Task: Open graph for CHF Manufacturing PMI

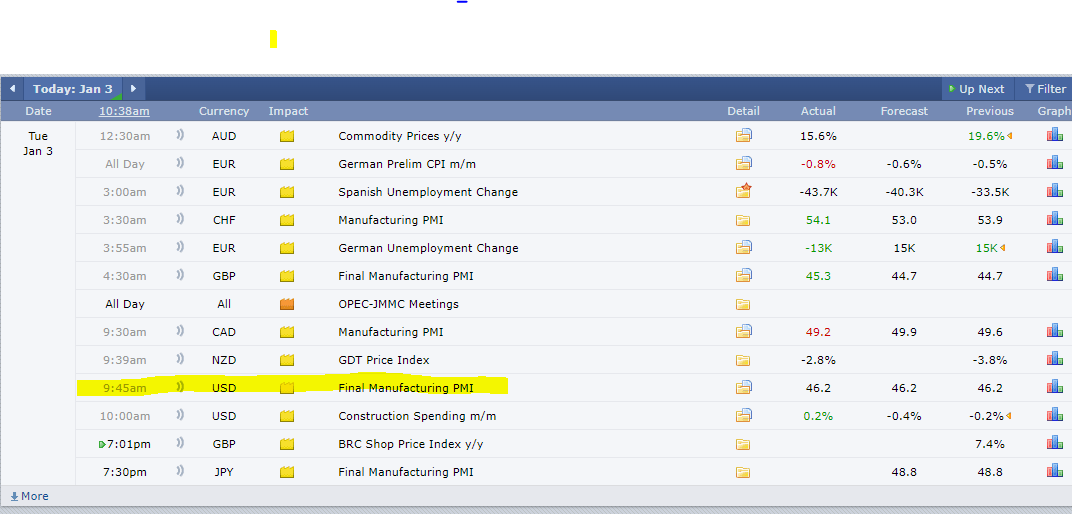Action: tap(1054, 219)
